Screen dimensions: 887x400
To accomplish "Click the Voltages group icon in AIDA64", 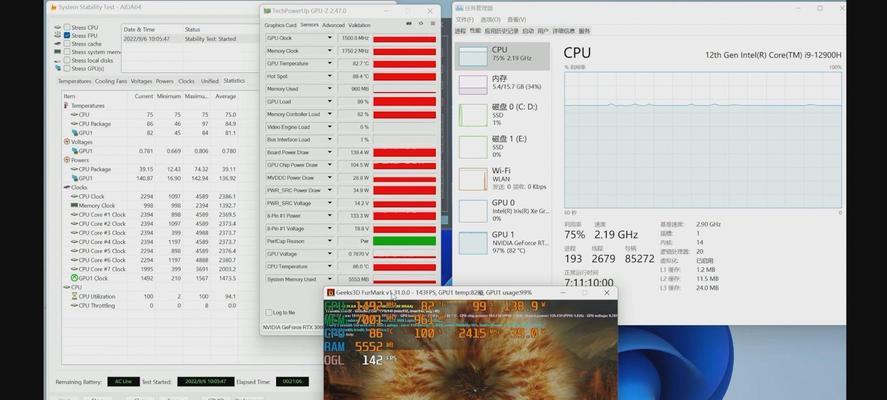I will (x=67, y=142).
